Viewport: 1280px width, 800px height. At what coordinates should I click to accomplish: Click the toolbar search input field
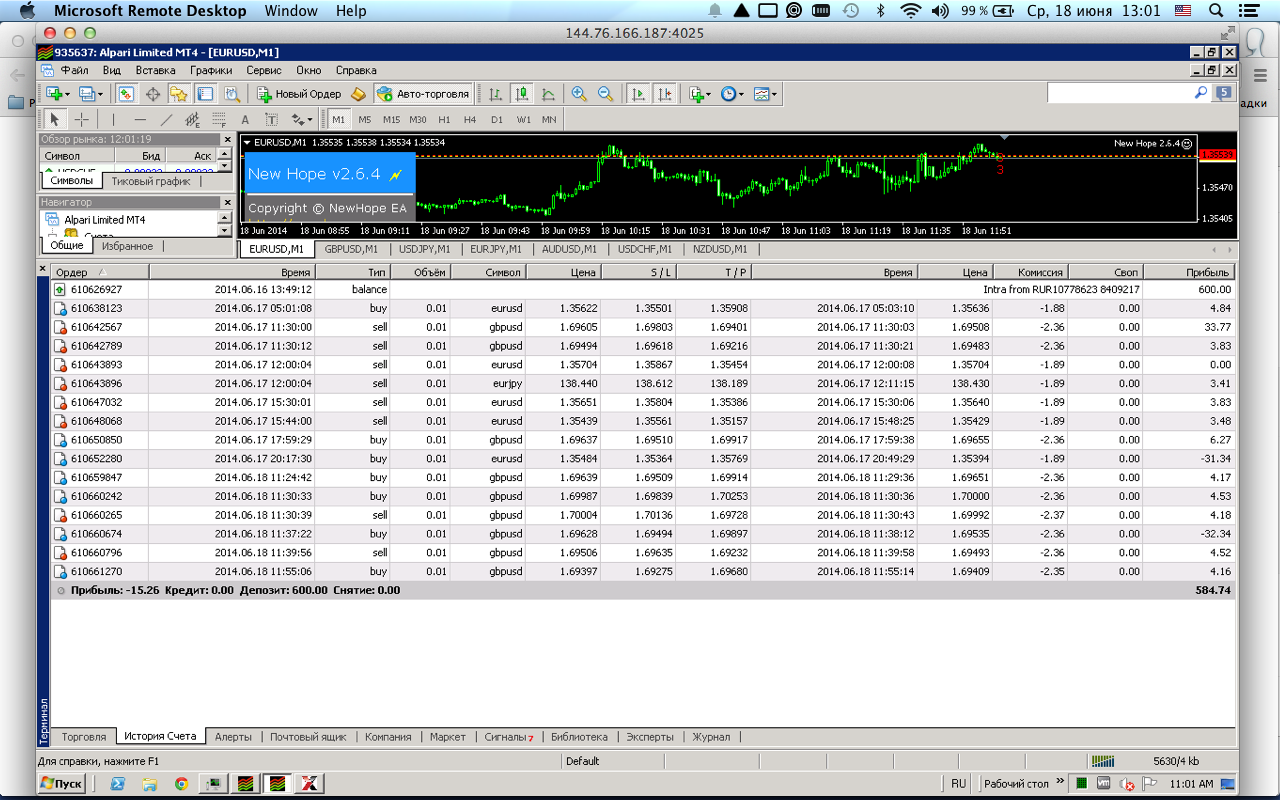[1119, 93]
